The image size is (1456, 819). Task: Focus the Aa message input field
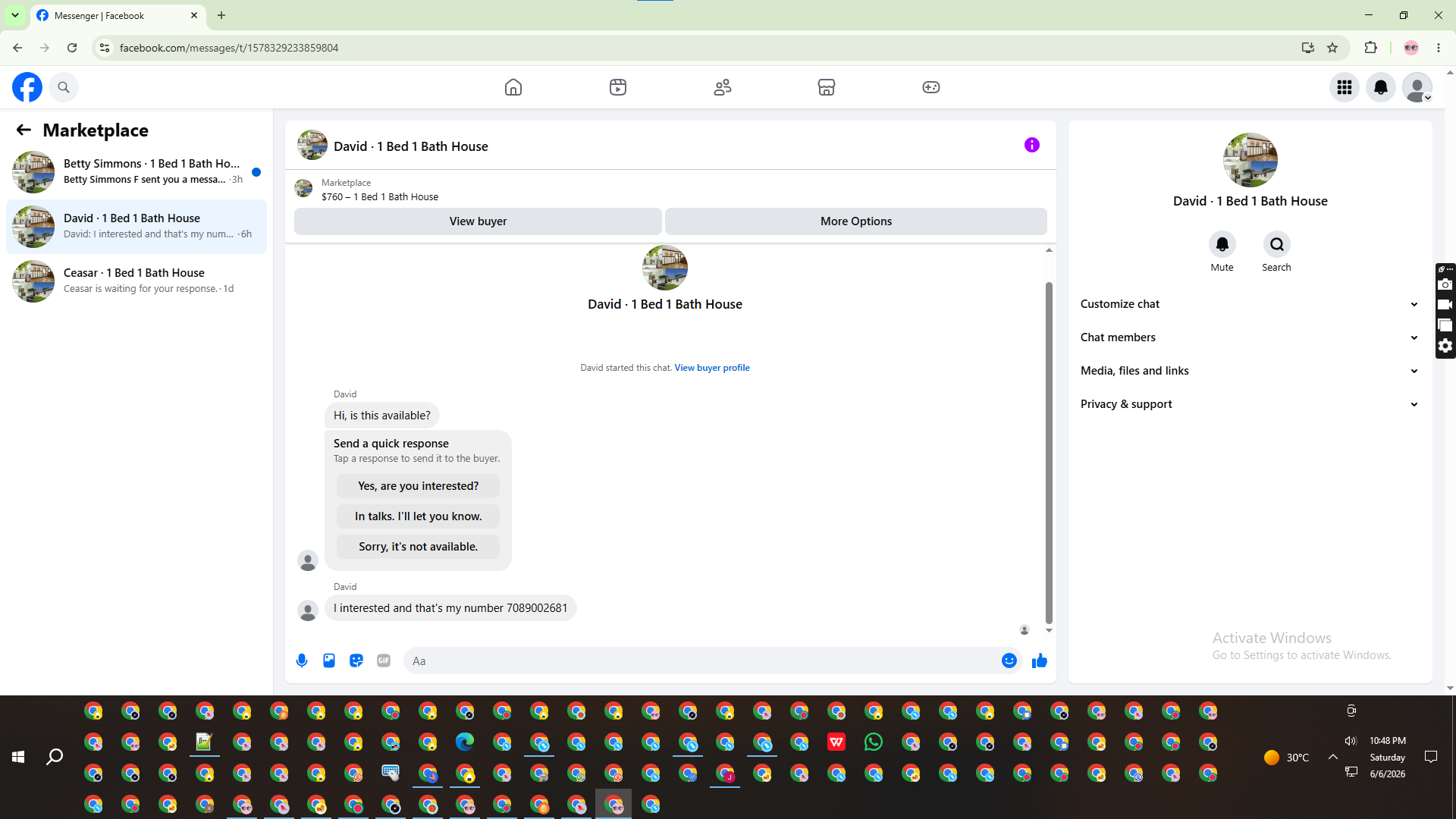coord(701,661)
